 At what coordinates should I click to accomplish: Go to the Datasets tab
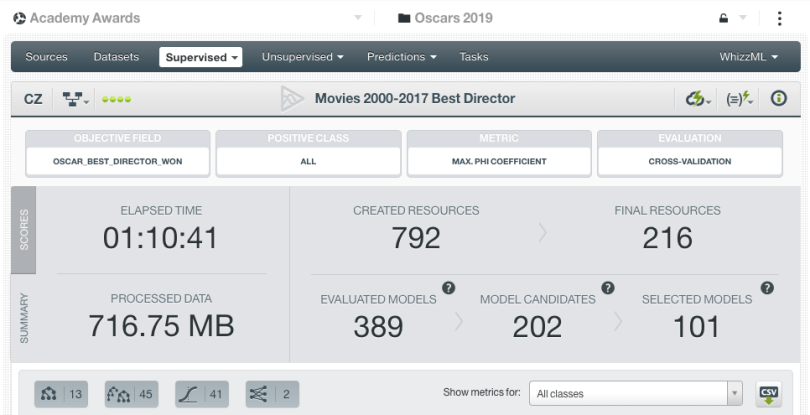click(116, 57)
